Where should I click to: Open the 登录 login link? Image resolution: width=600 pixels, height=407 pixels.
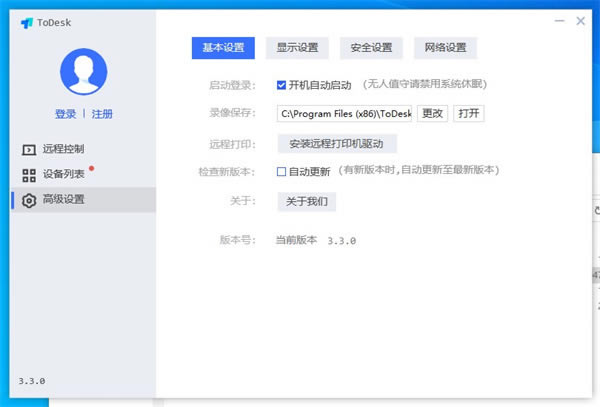[x=65, y=114]
